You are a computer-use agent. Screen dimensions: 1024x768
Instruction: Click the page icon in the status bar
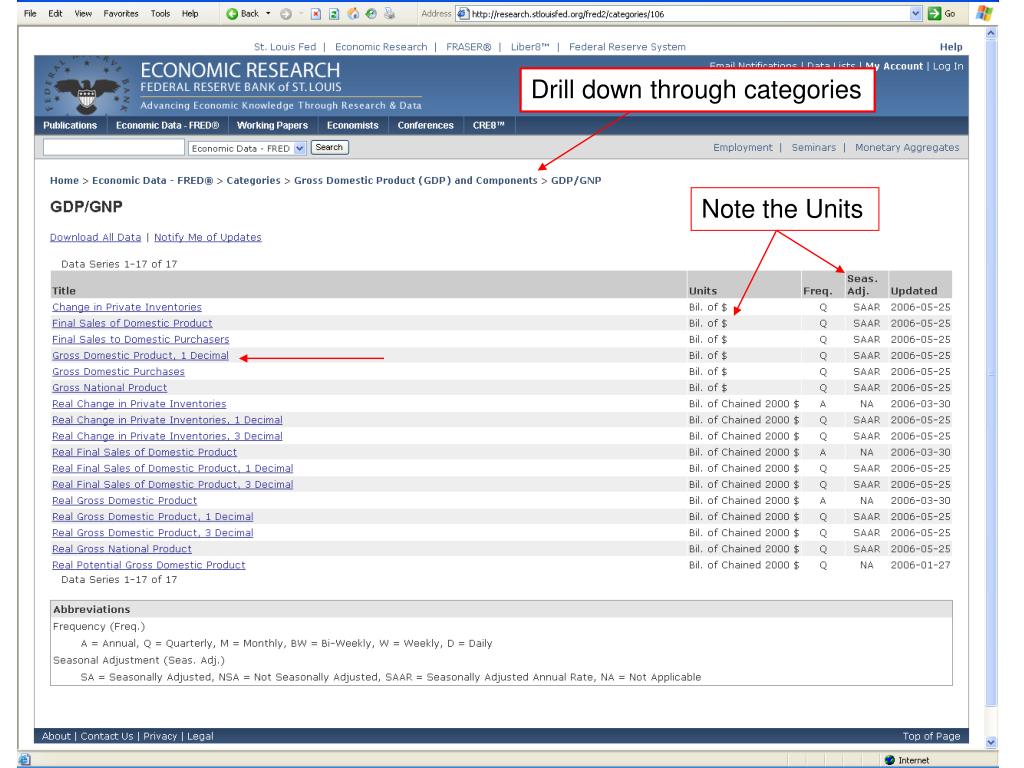click(25, 760)
